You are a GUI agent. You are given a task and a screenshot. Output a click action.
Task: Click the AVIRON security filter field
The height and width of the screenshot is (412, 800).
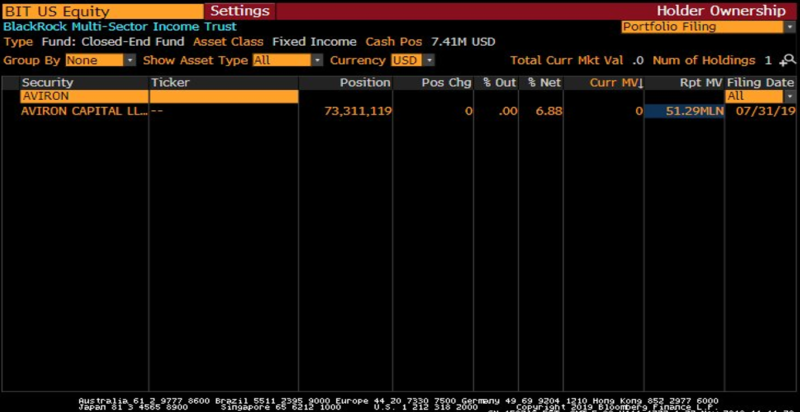tap(84, 96)
